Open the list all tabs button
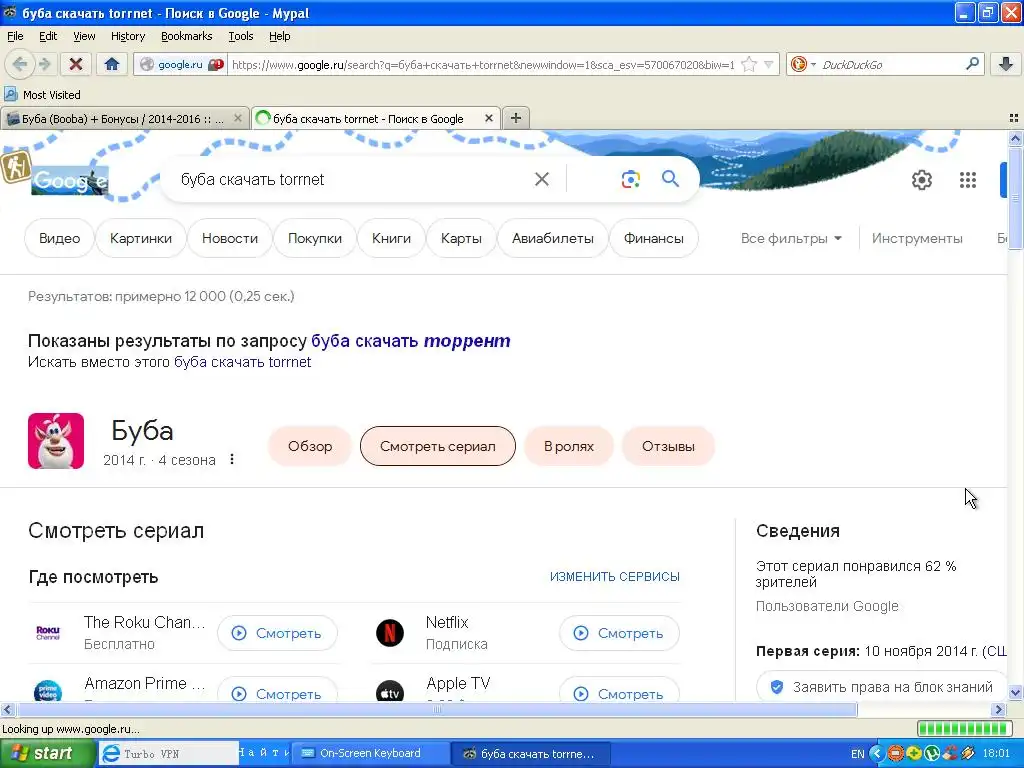The height and width of the screenshot is (768, 1024). coord(1014,118)
